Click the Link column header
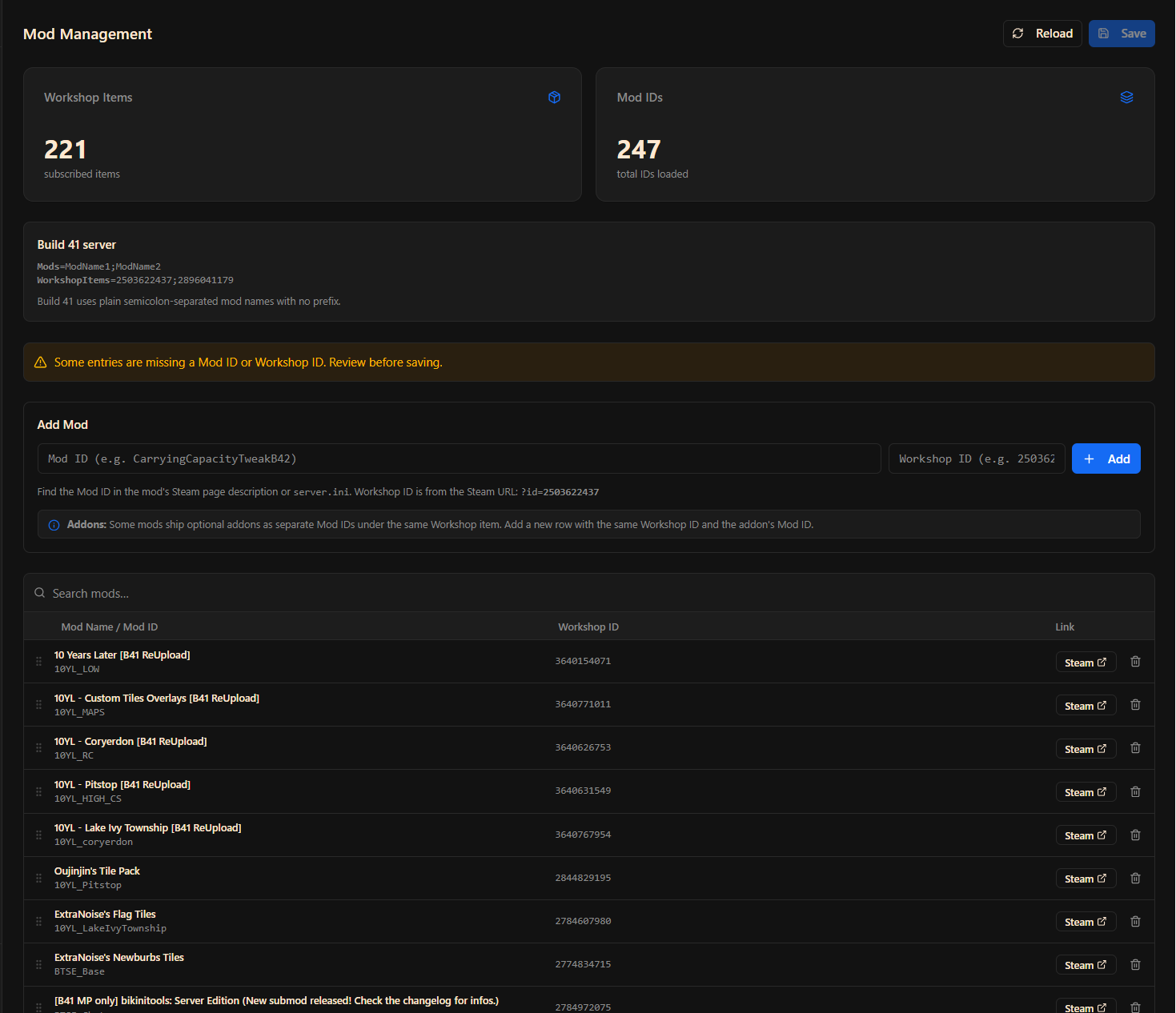 pyautogui.click(x=1065, y=627)
